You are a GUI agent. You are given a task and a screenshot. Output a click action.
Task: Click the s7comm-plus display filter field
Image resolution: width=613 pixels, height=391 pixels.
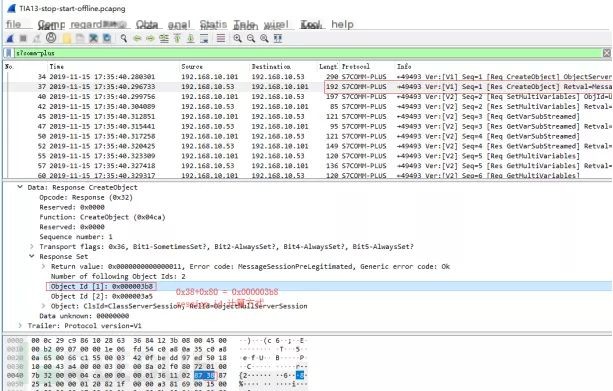click(308, 53)
